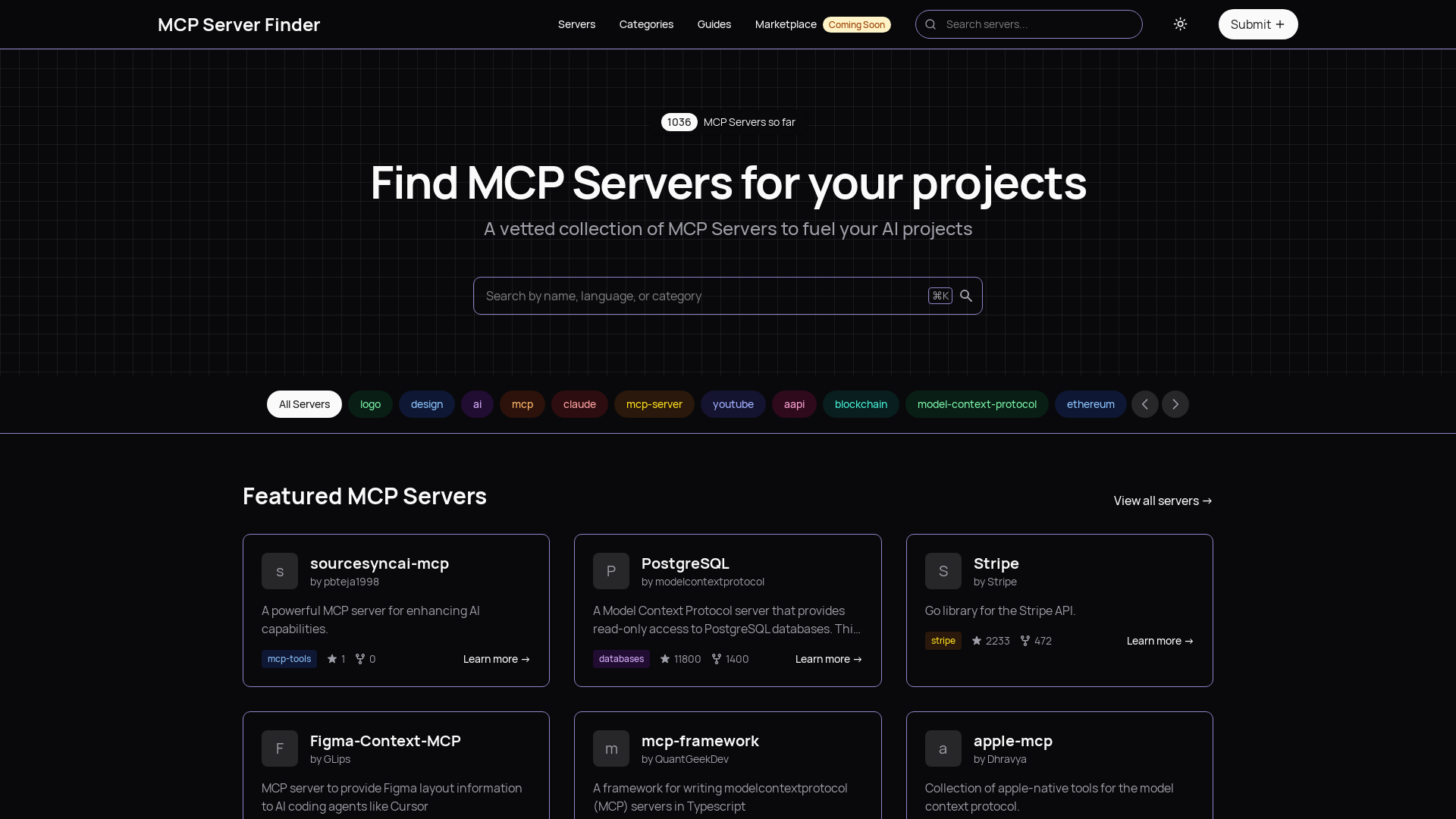Viewport: 1456px width, 819px height.
Task: Select the claude category chip
Action: click(x=579, y=404)
